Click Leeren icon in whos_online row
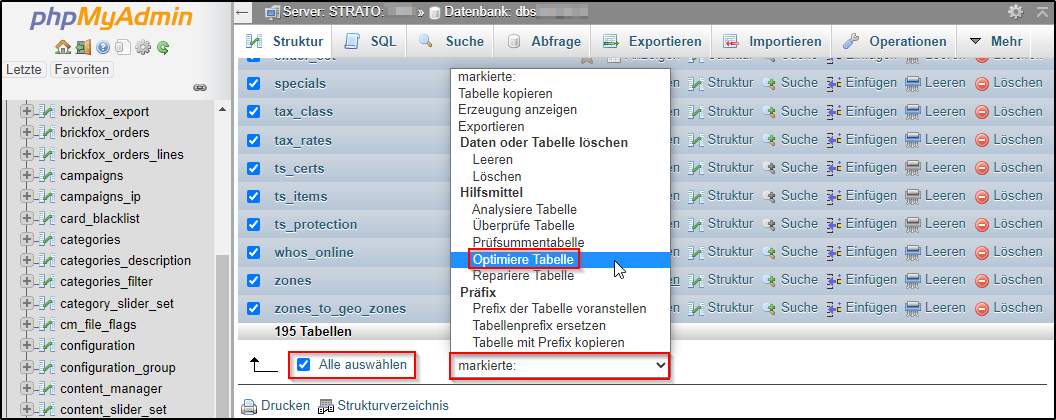 (913, 252)
